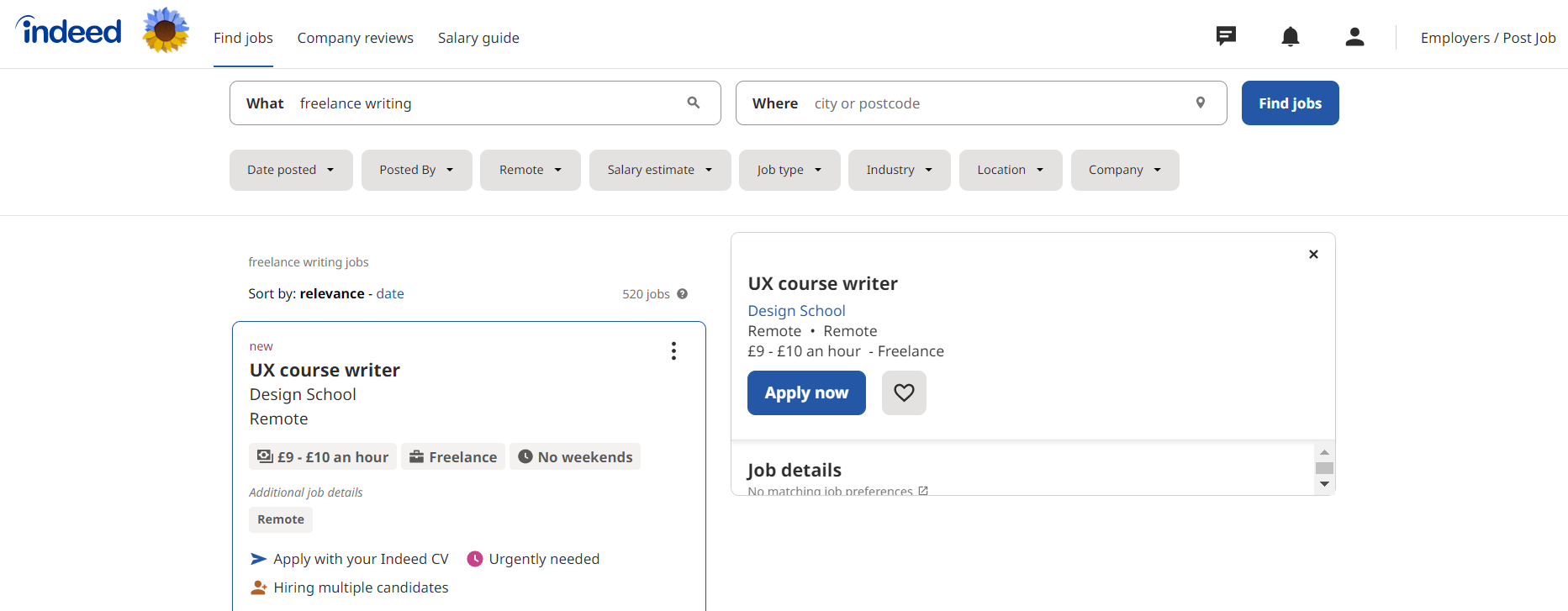Viewport: 1568px width, 611px height.
Task: Click the Freelance tag on the job card
Action: 453,456
